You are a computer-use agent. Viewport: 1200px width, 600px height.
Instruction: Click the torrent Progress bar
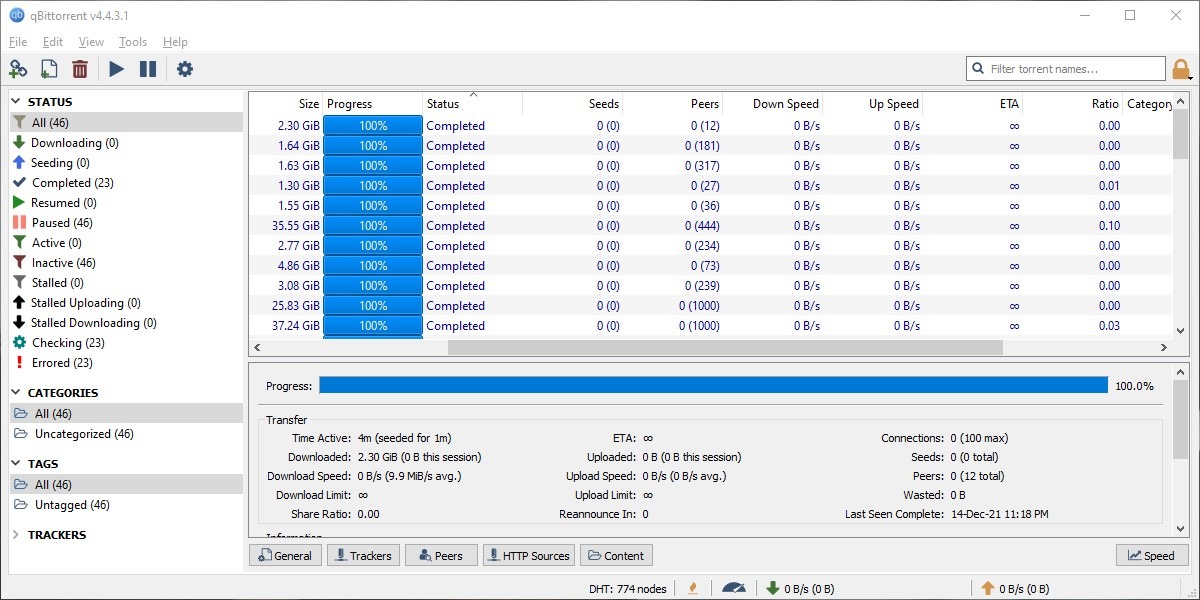coord(716,385)
